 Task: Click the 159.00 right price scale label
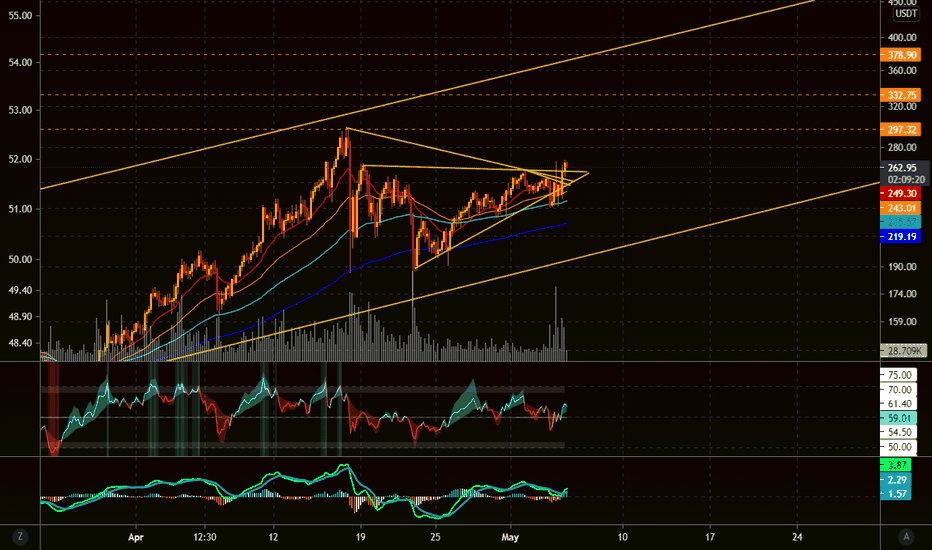[x=902, y=322]
